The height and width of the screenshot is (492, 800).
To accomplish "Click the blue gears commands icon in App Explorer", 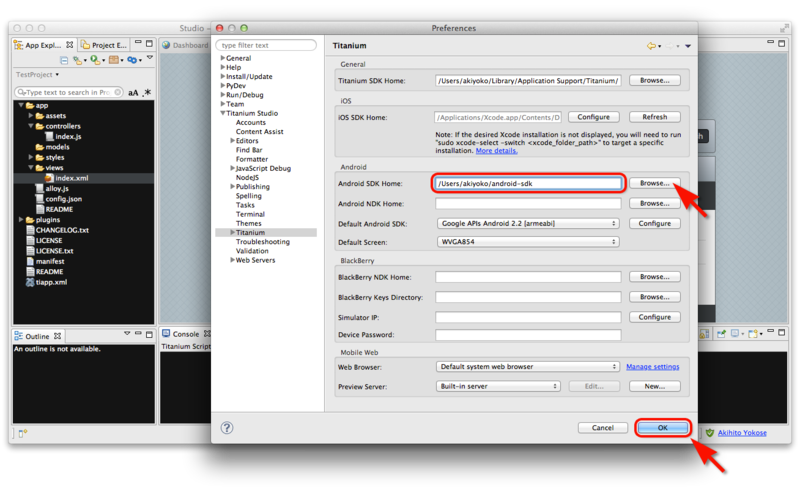I will coord(132,60).
